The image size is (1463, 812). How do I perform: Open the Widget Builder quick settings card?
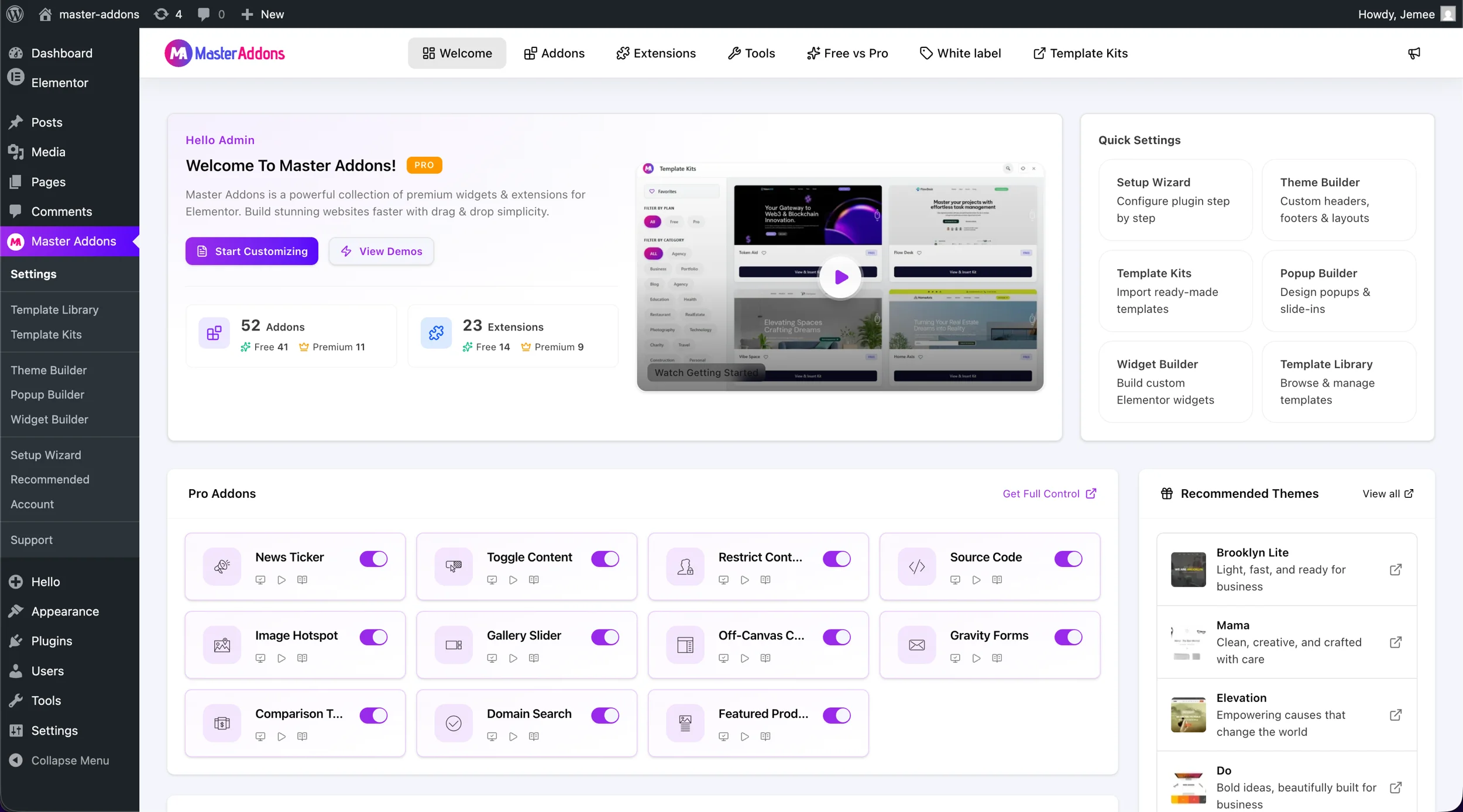tap(1176, 382)
